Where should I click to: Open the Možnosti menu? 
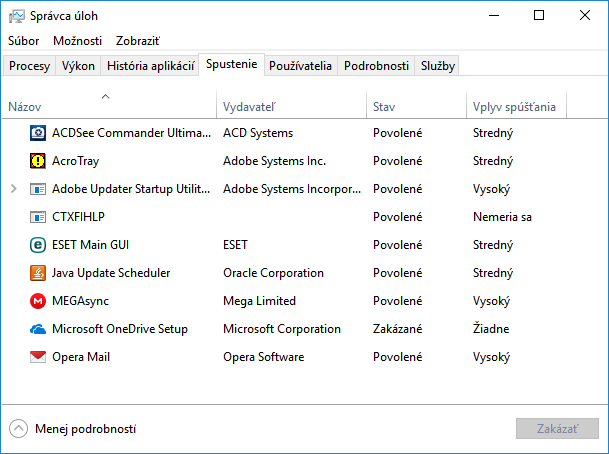(77, 41)
